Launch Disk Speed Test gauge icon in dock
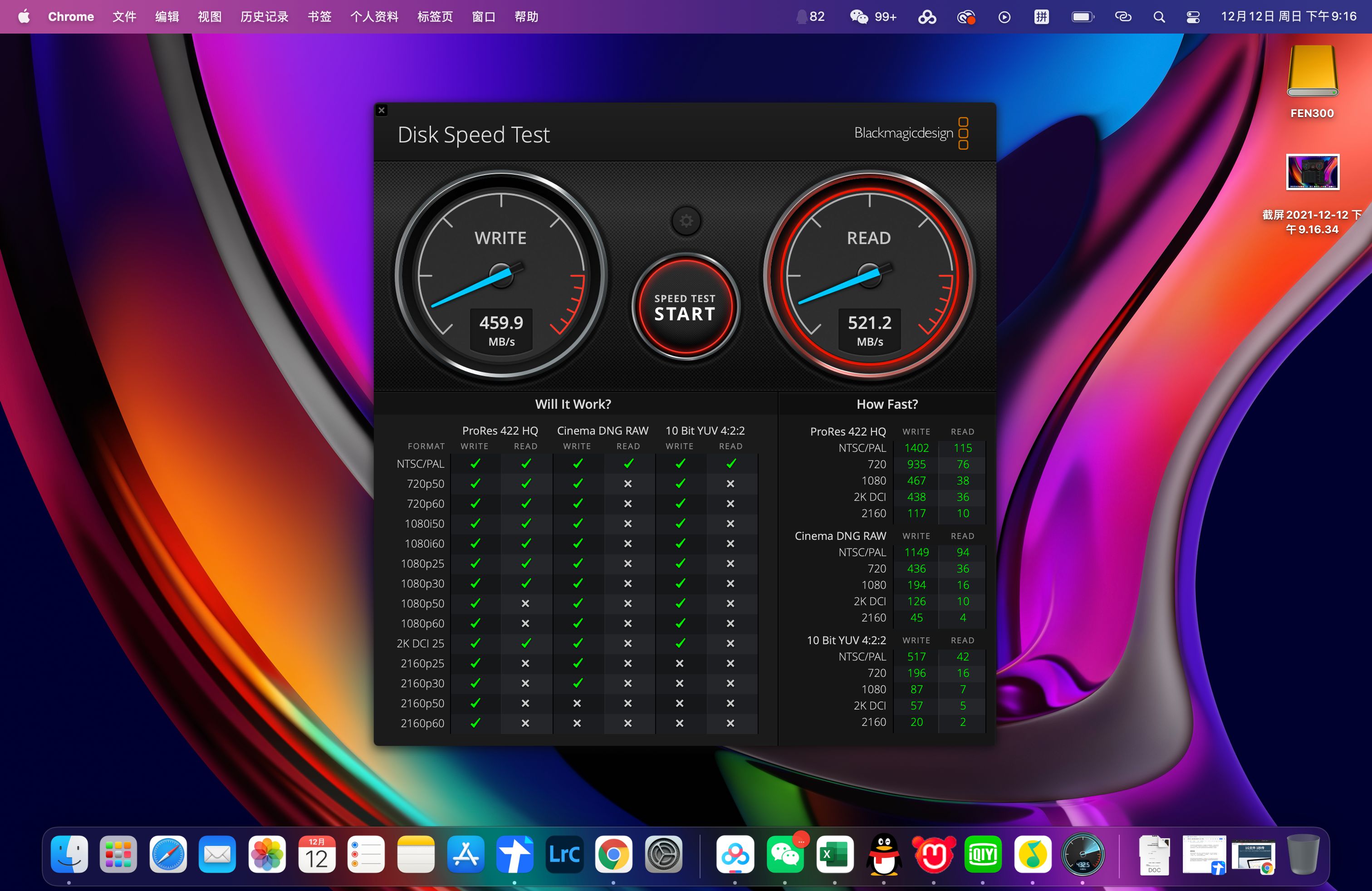 point(1083,855)
